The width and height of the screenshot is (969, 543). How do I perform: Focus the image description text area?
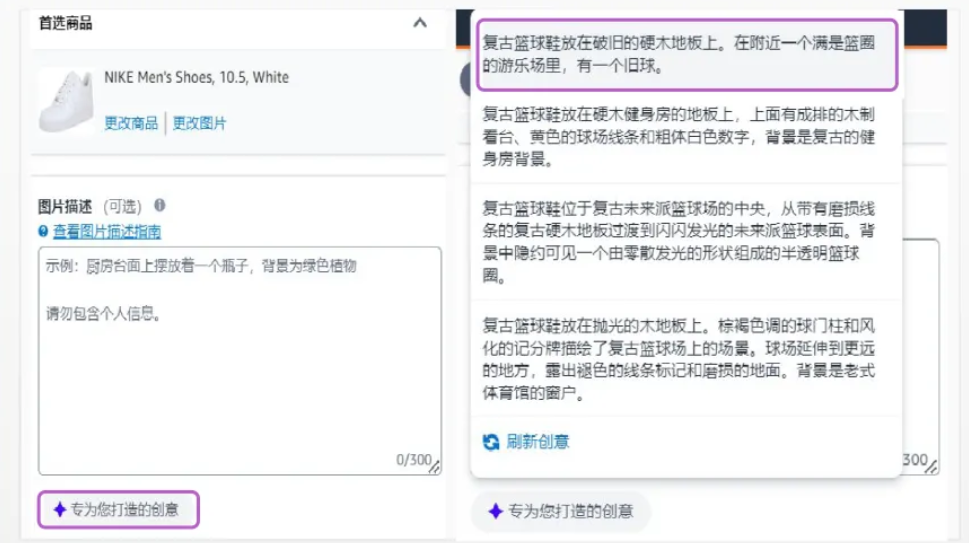240,361
